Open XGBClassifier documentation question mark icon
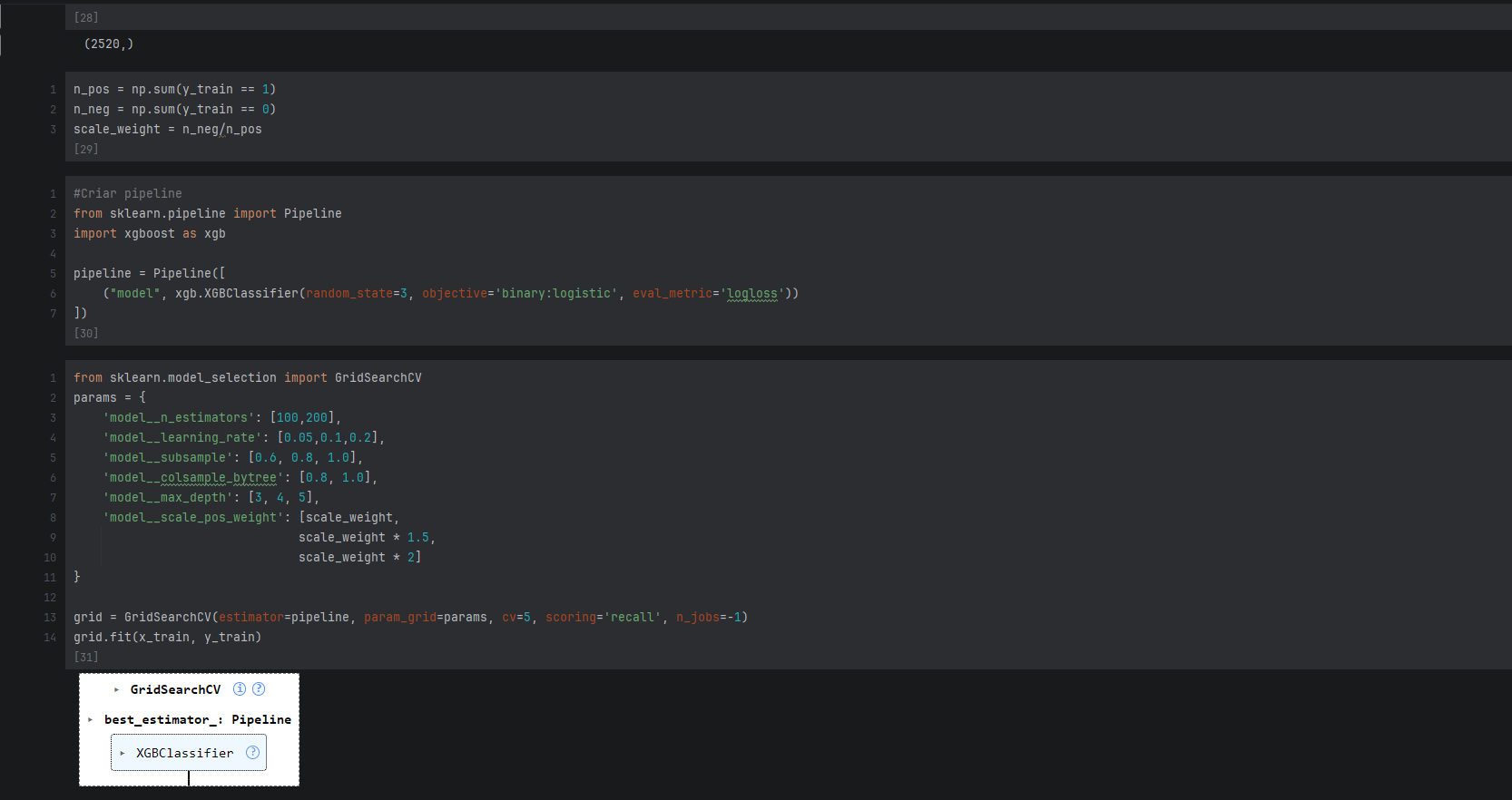This screenshot has width=1512, height=800. coord(253,753)
